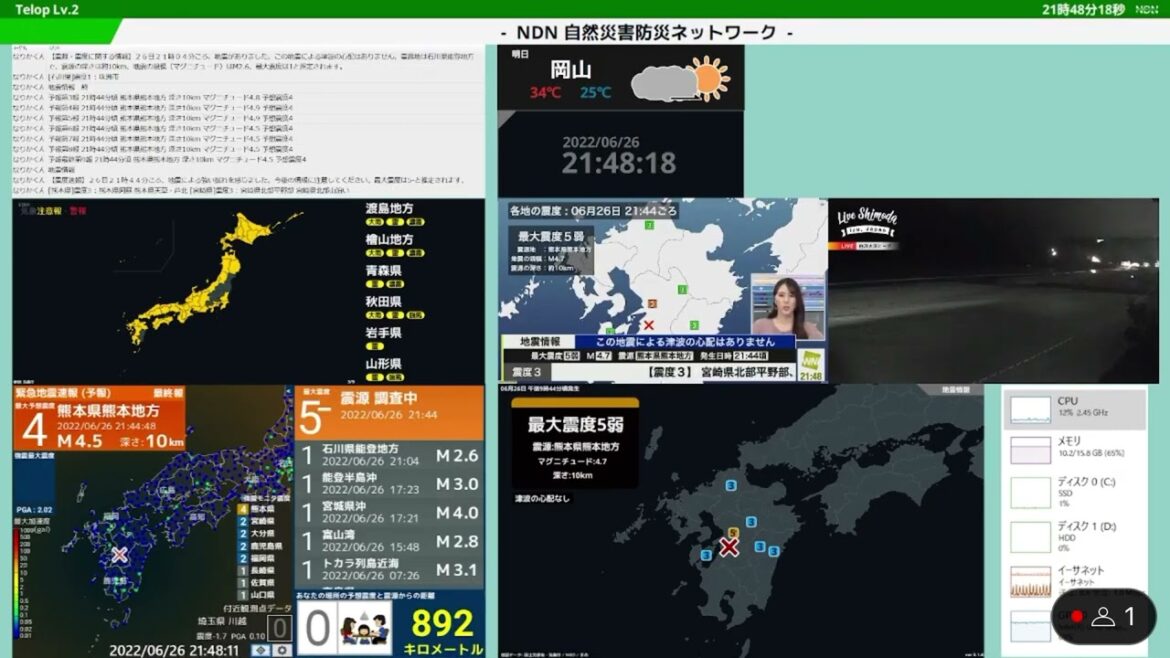Viewport: 1170px width, 658px height.
Task: Select the 石川県能登地方 M2.6 earthquake entry
Action: coord(390,456)
